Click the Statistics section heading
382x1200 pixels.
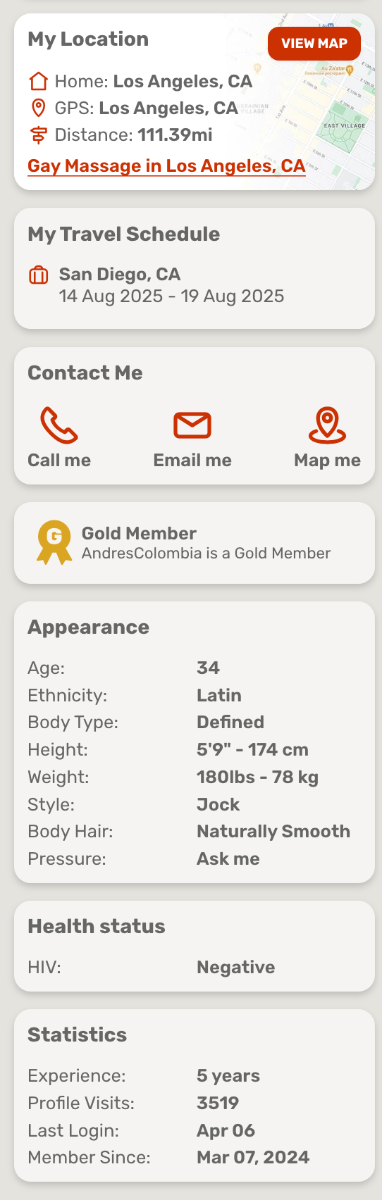pos(77,1034)
